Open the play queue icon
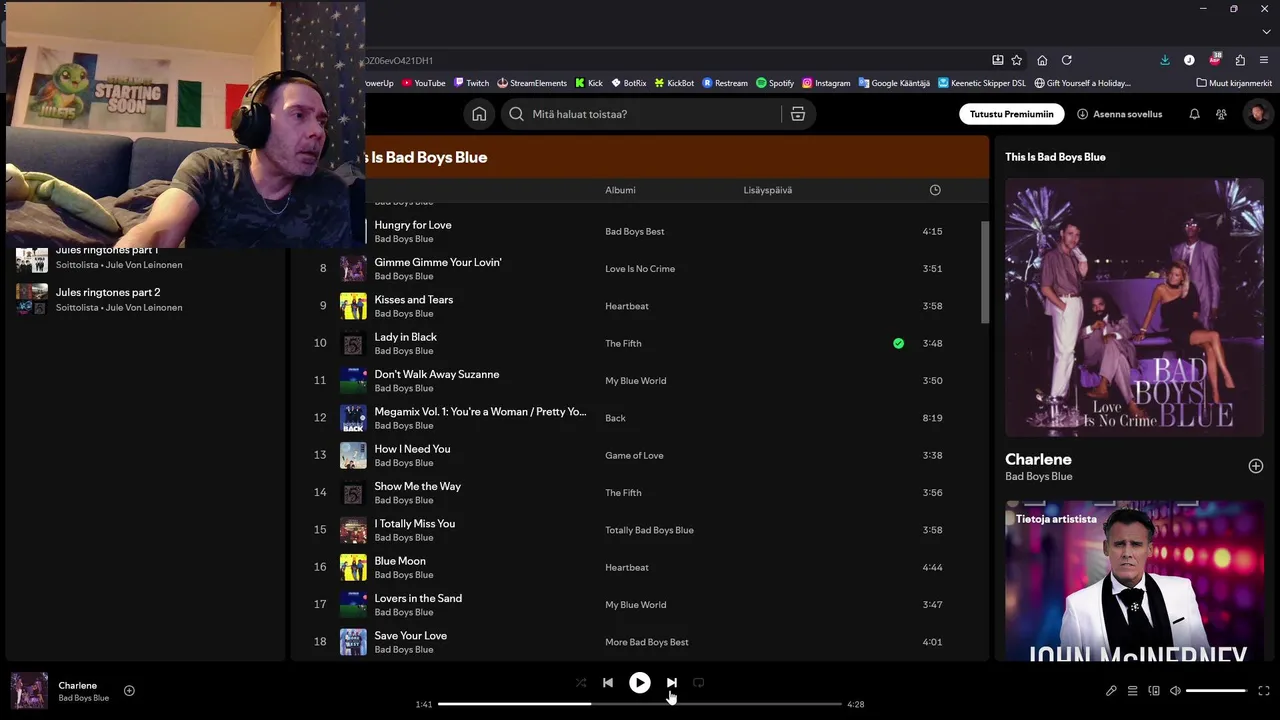The height and width of the screenshot is (720, 1280). [x=1133, y=691]
